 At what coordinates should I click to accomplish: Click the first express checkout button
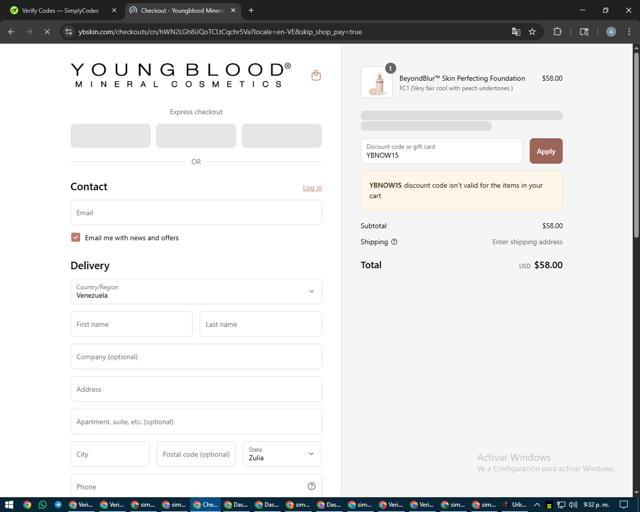[111, 136]
